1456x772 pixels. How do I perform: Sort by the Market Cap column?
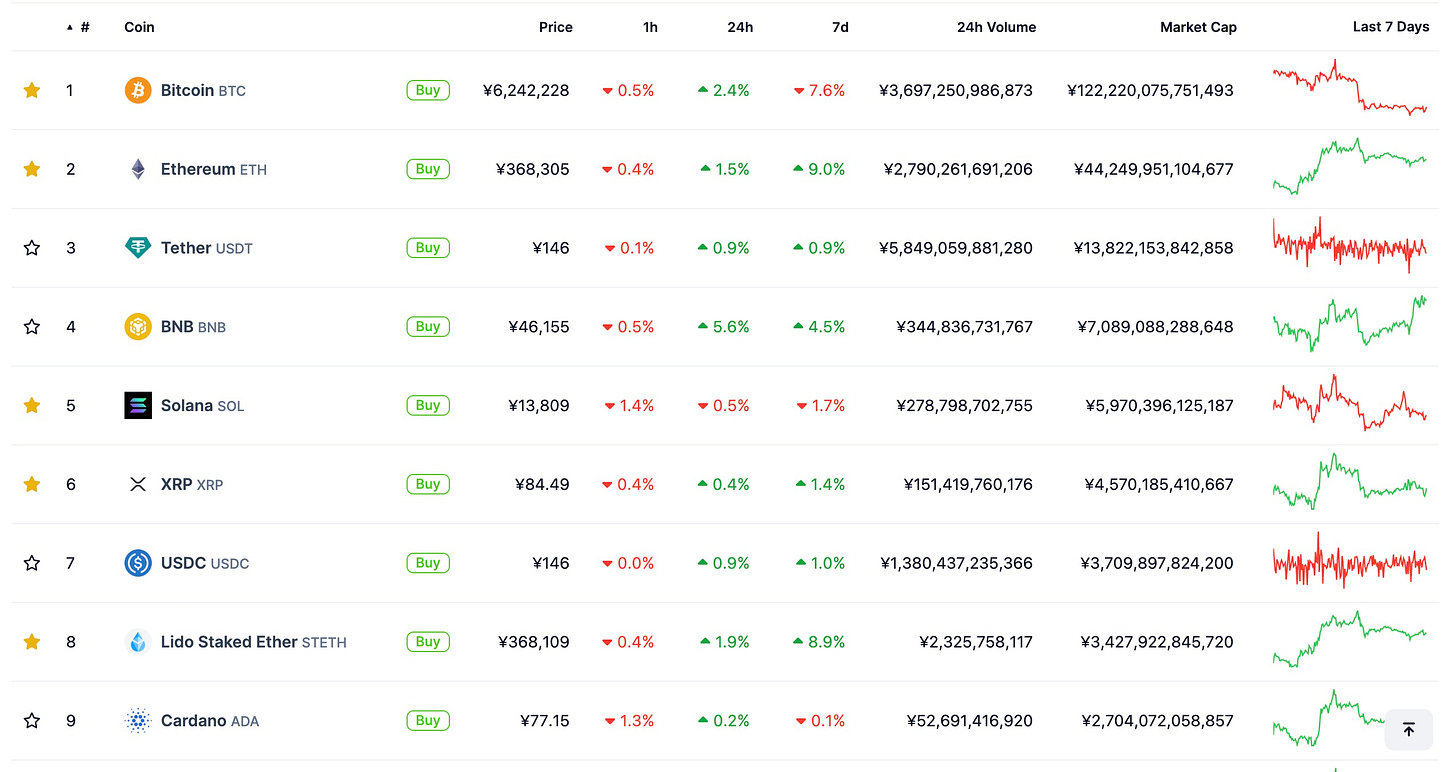(x=1198, y=27)
